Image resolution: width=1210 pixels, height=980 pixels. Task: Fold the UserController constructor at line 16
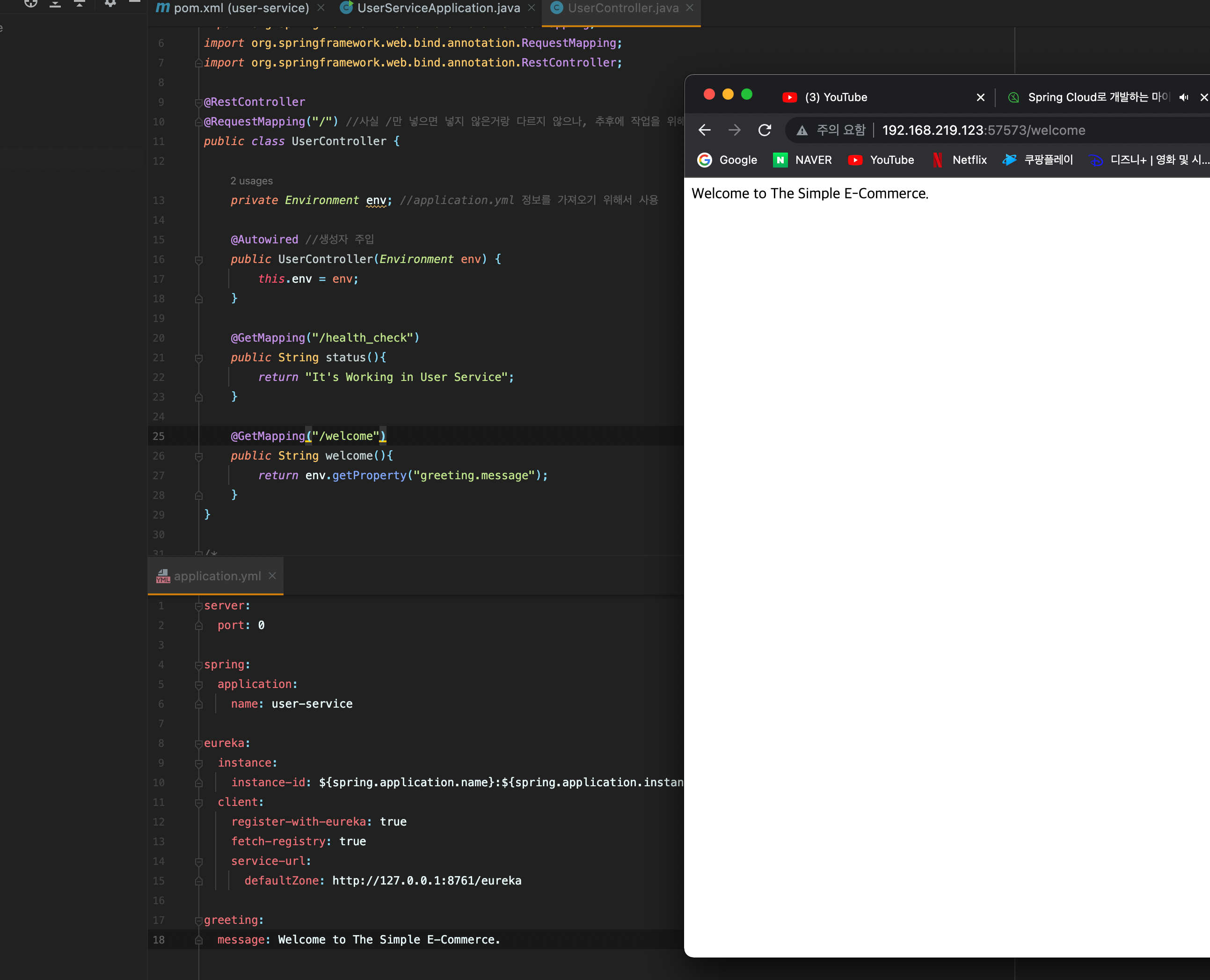tap(199, 260)
